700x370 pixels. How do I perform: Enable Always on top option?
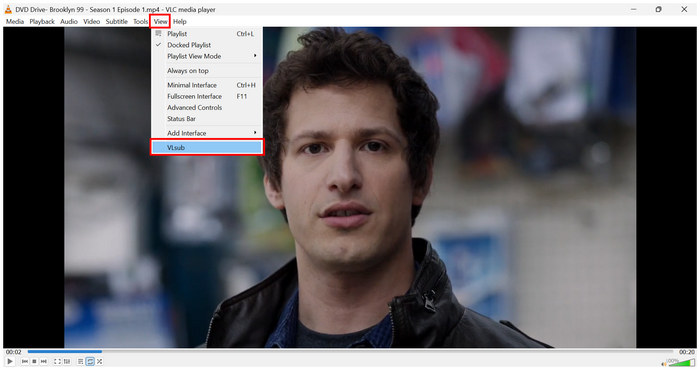pos(207,71)
